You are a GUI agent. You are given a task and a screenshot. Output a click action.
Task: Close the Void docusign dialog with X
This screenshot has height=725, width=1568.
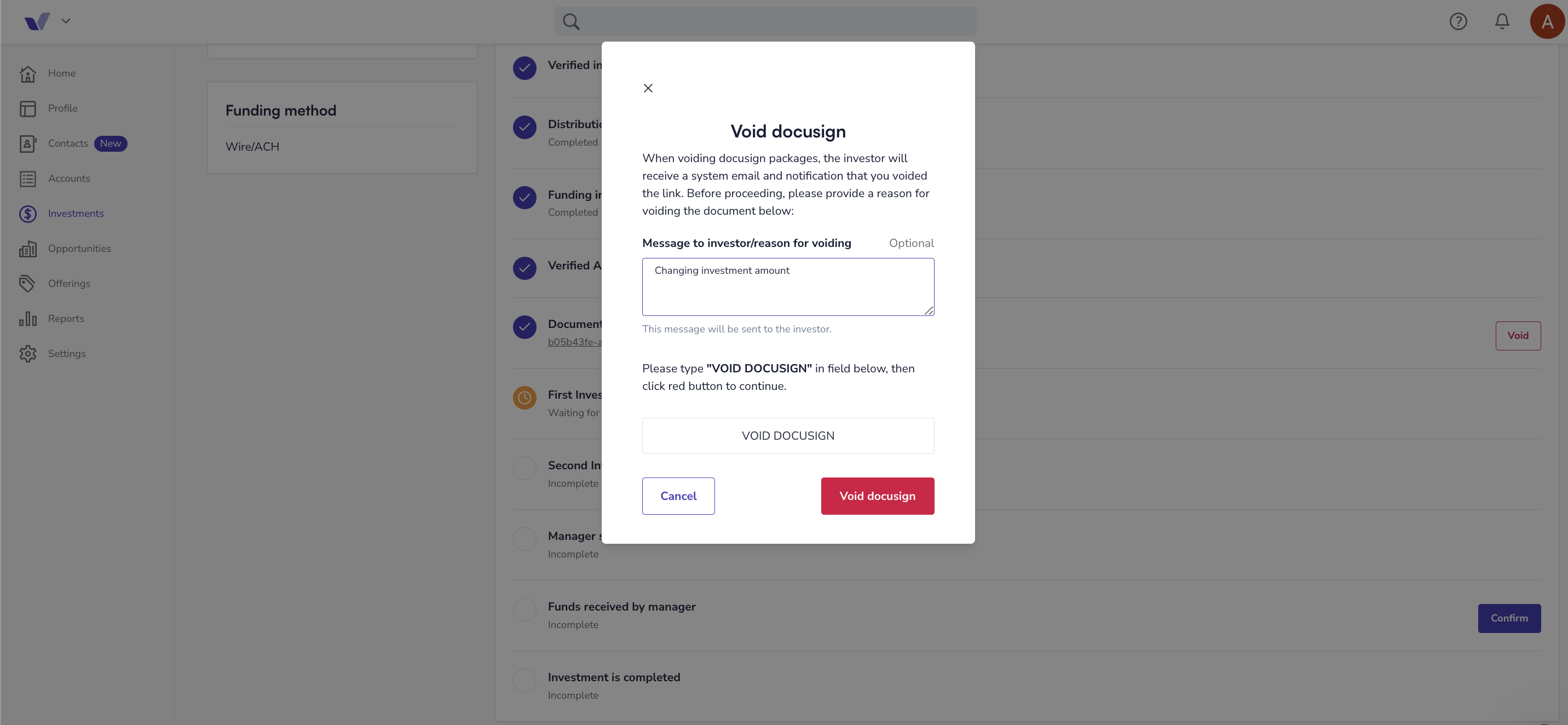[x=648, y=88]
